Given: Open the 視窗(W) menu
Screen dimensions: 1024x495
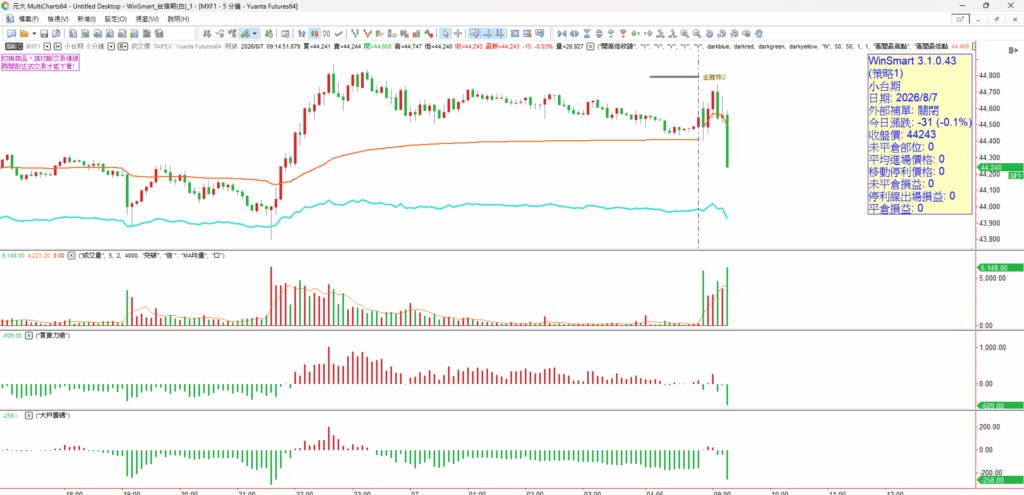Looking at the screenshot, I should click(147, 19).
